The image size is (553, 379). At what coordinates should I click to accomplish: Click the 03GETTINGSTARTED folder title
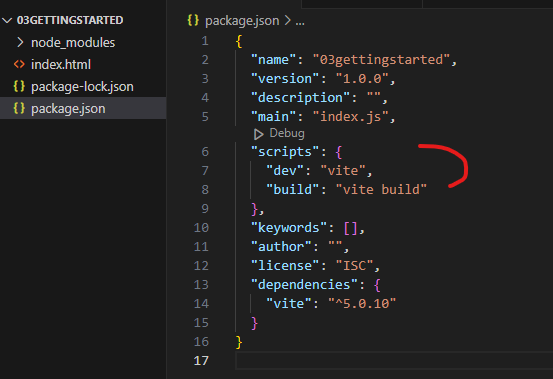coord(70,20)
